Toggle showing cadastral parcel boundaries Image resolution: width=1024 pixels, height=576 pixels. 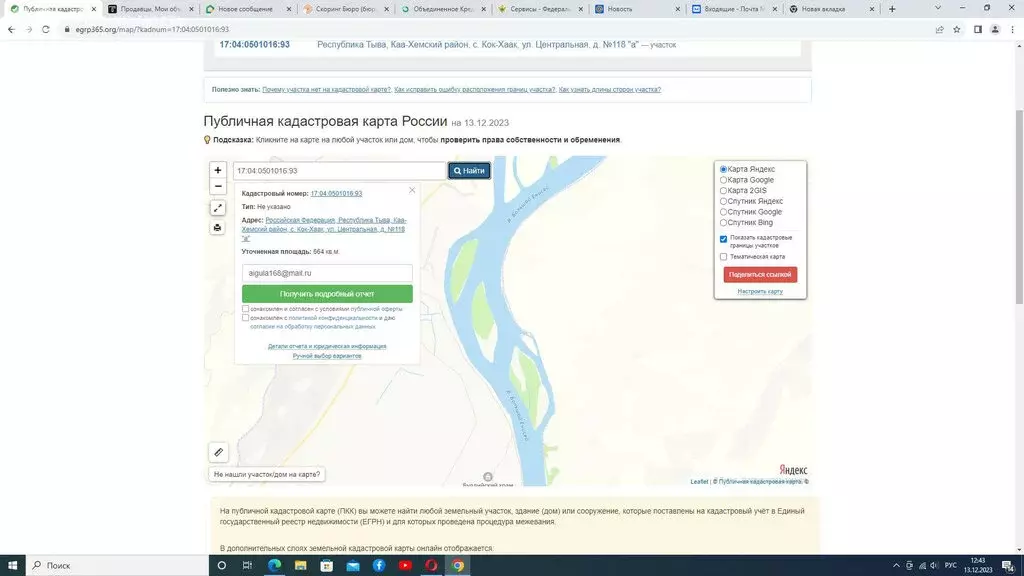coord(724,239)
